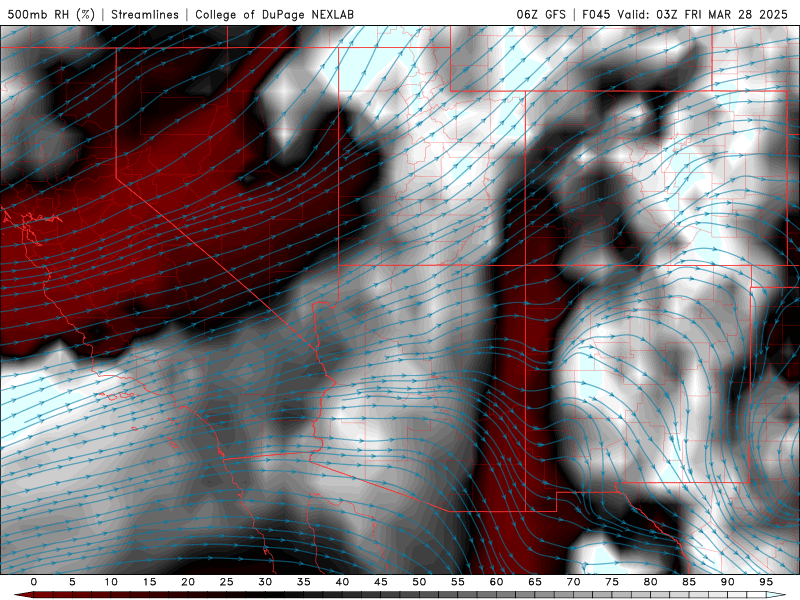This screenshot has height=600, width=800.
Task: Select the '90' legend value
Action: [x=727, y=582]
